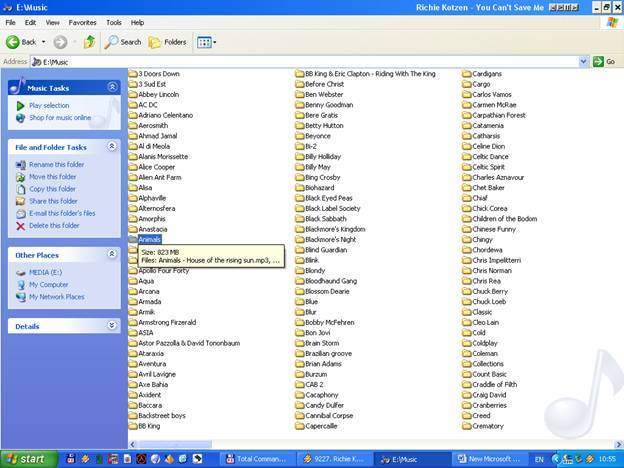Expand the Details panel
Screen dimensions: 624x468
tap(111, 325)
